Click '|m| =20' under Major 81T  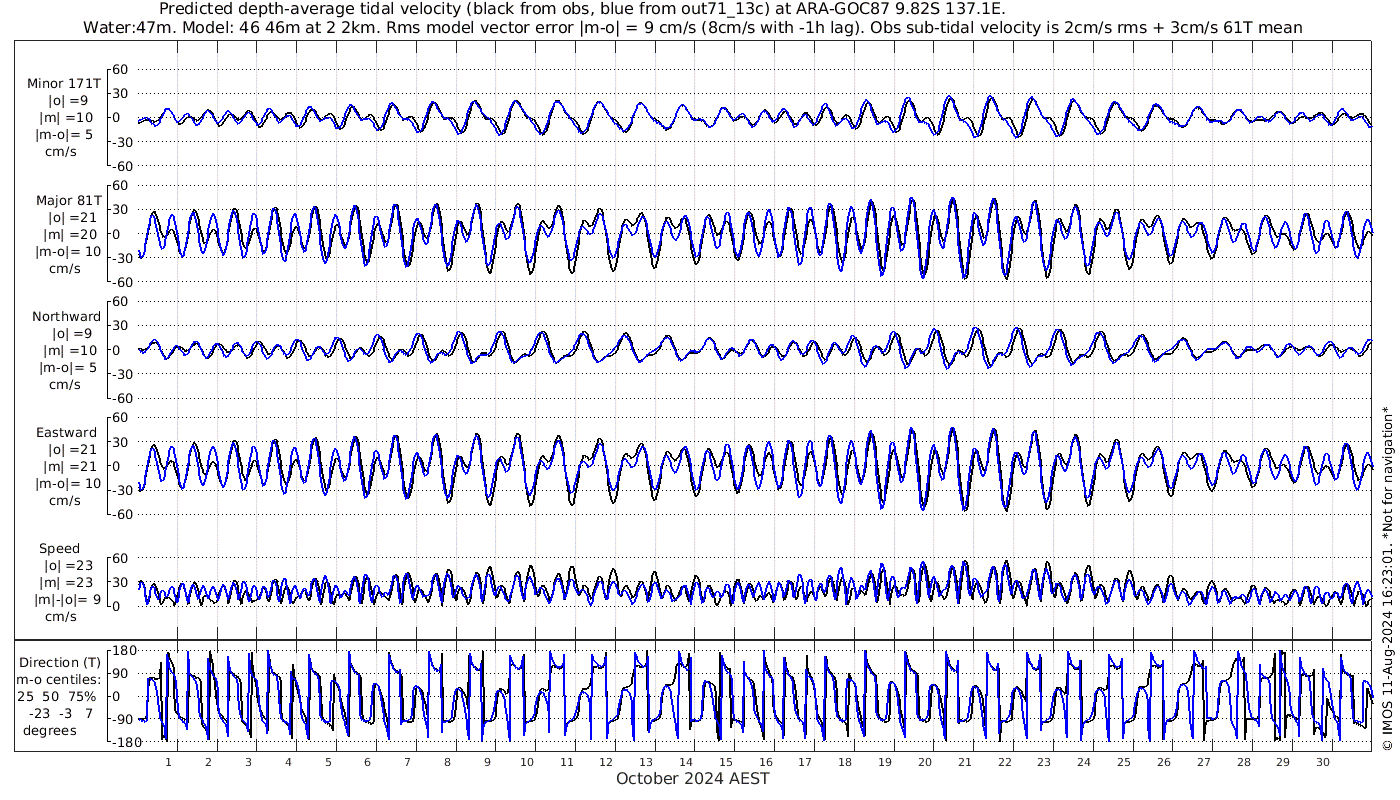(x=70, y=234)
